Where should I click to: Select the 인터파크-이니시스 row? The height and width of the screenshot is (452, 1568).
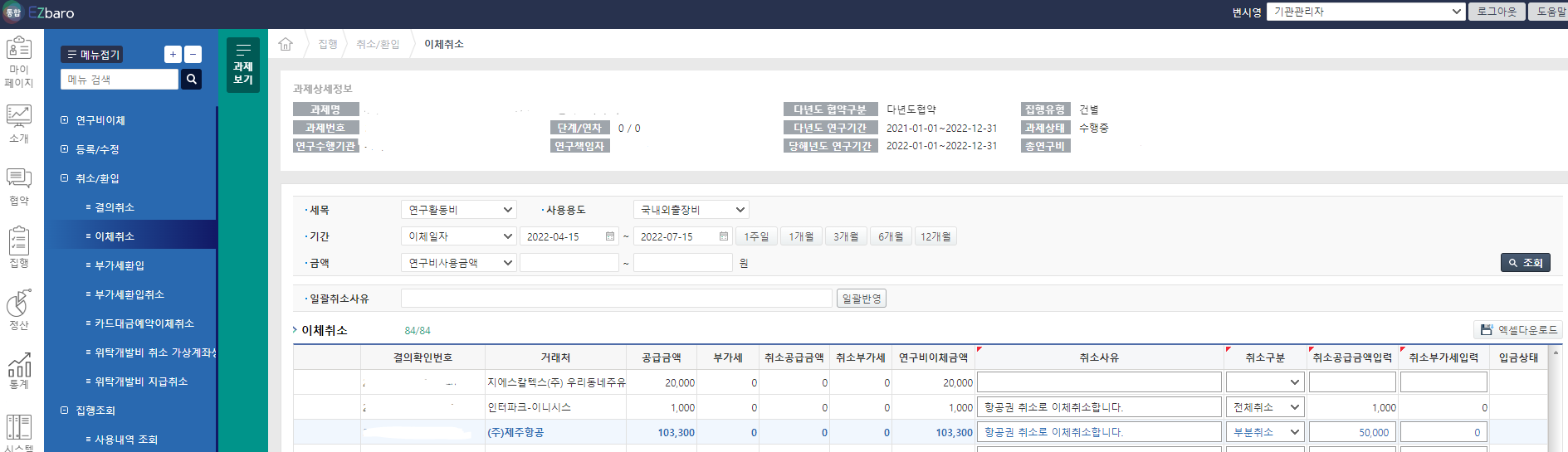920,407
